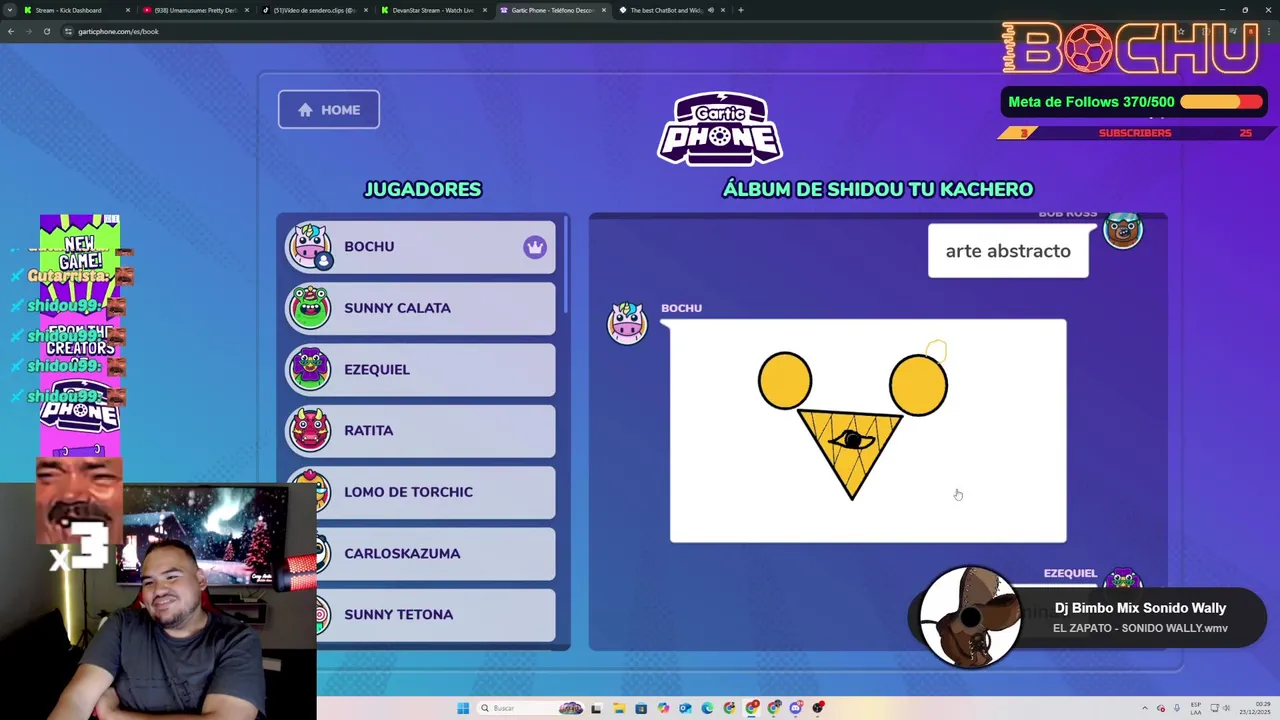This screenshot has width=1280, height=720.
Task: Open the tab search dropdown arrow
Action: click(10, 10)
